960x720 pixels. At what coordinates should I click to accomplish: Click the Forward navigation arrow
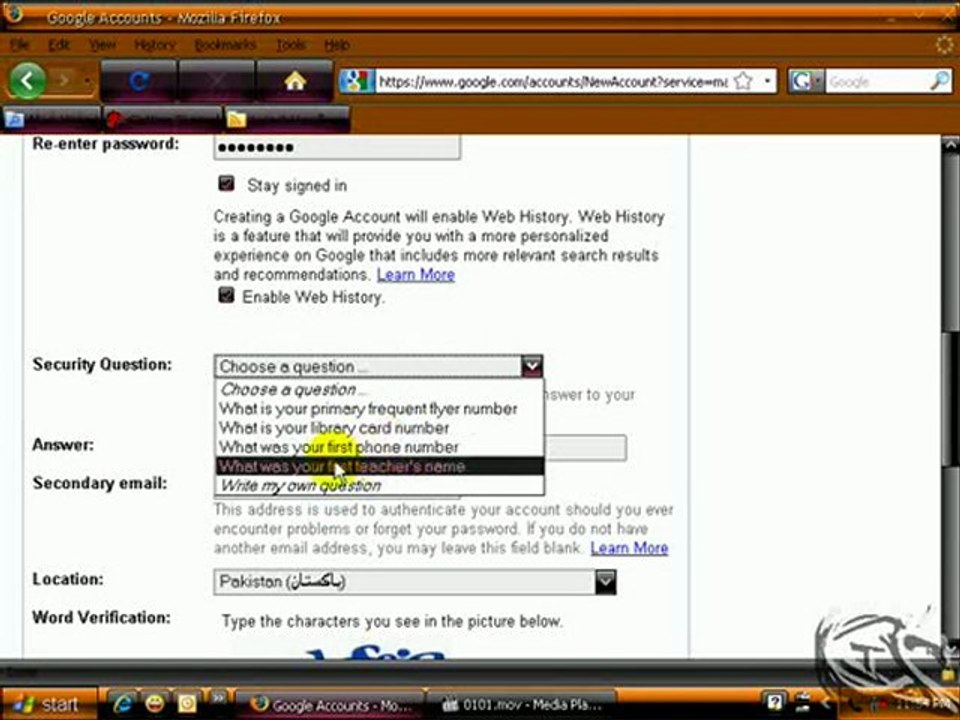[64, 80]
